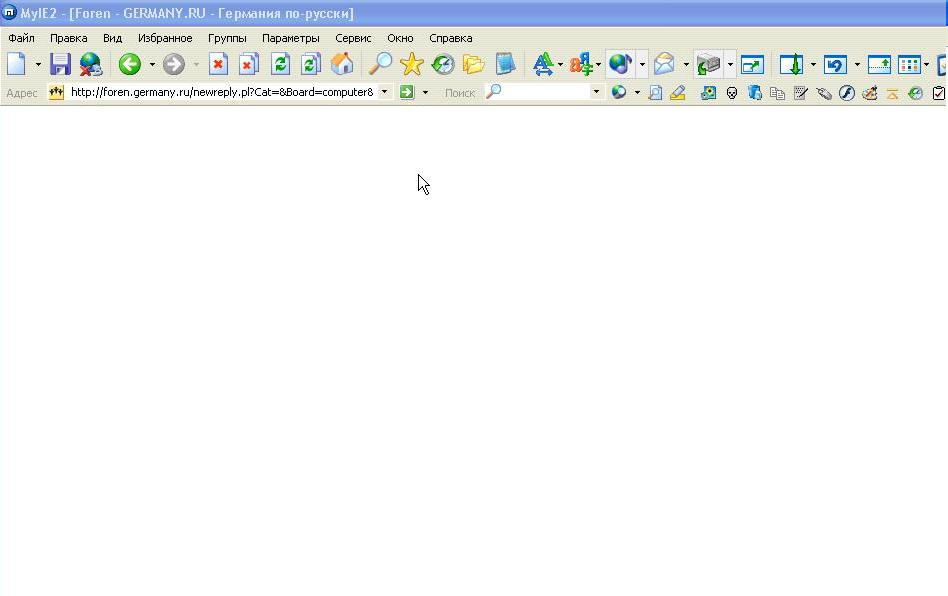Screen dimensions: 948x596
Task: Expand the font size dropdown arrow
Action: [560, 64]
